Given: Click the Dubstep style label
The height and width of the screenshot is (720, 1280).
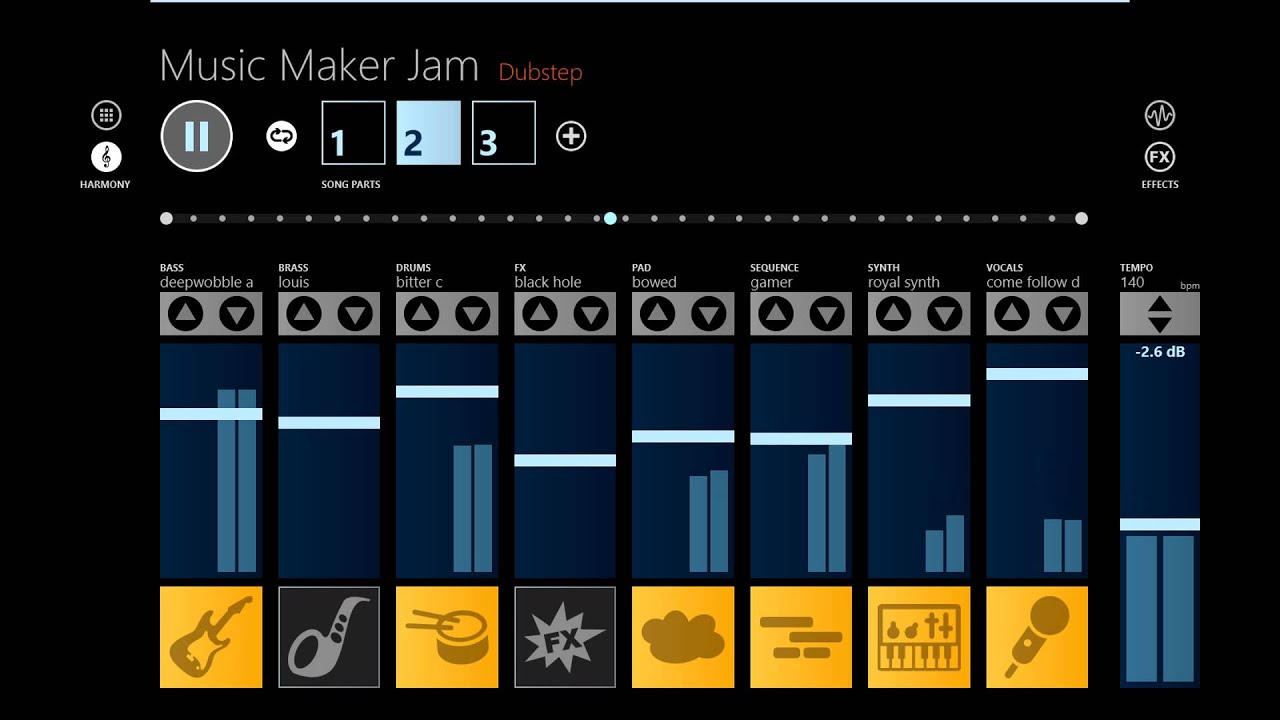Looking at the screenshot, I should (x=540, y=72).
